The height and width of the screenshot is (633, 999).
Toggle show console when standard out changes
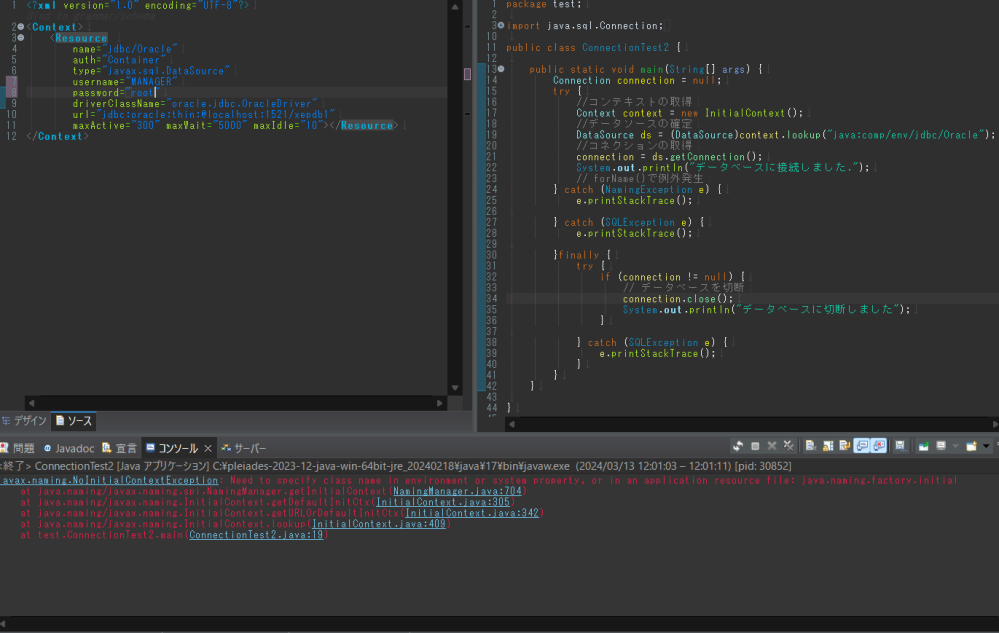(861, 446)
